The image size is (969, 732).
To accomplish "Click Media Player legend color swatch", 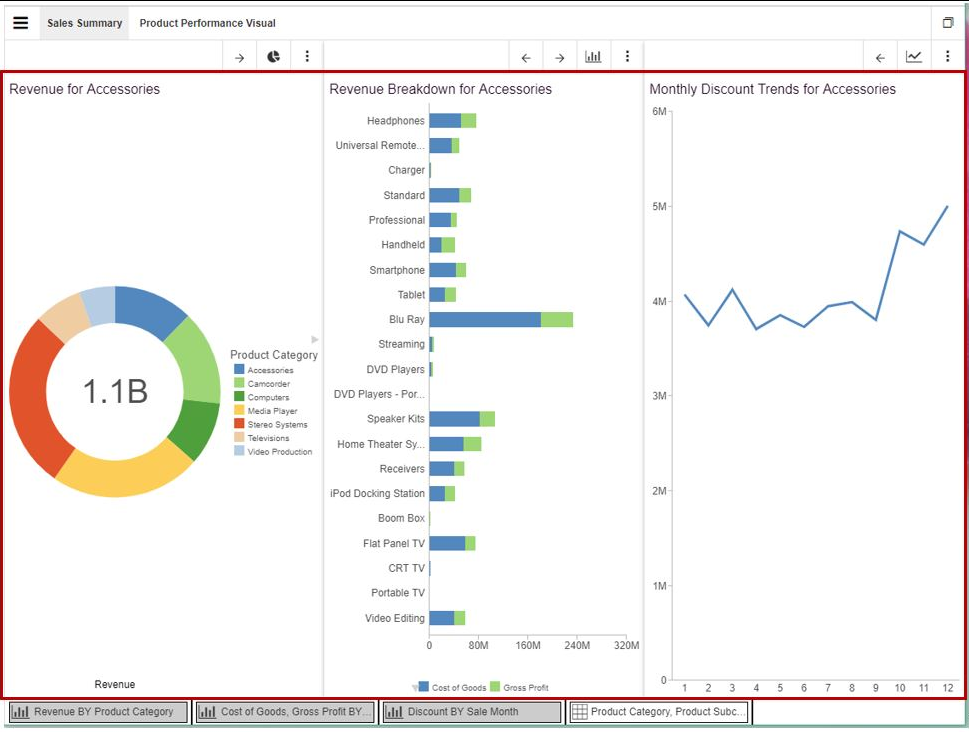I will 239,410.
